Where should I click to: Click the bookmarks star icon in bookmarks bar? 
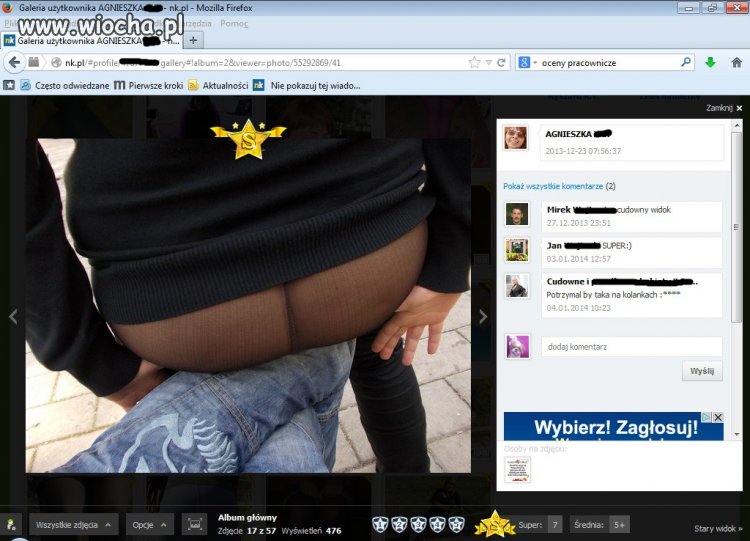(x=9, y=86)
